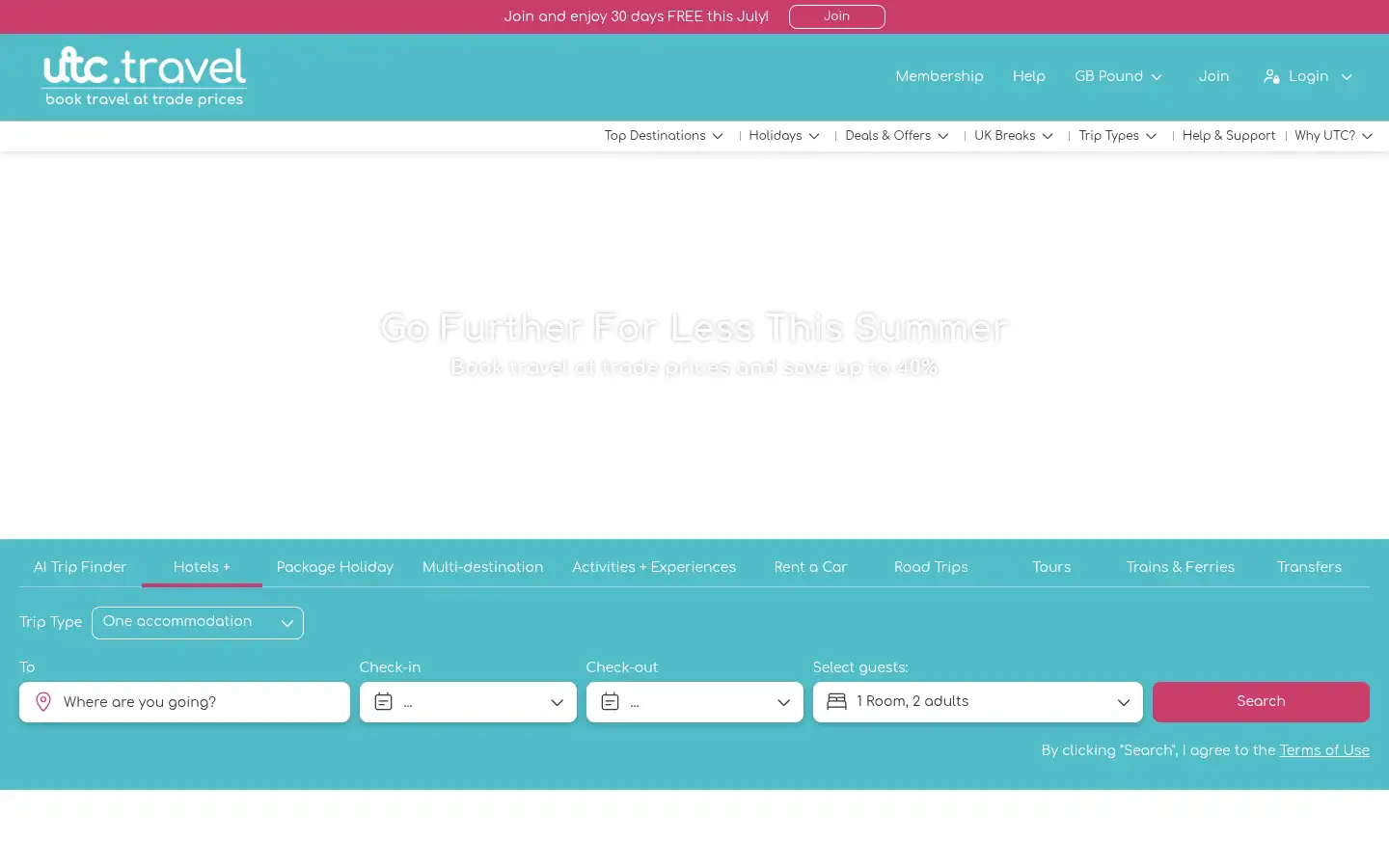Select the Hotels + tab
Viewport: 1389px width, 868px height.
click(x=202, y=567)
